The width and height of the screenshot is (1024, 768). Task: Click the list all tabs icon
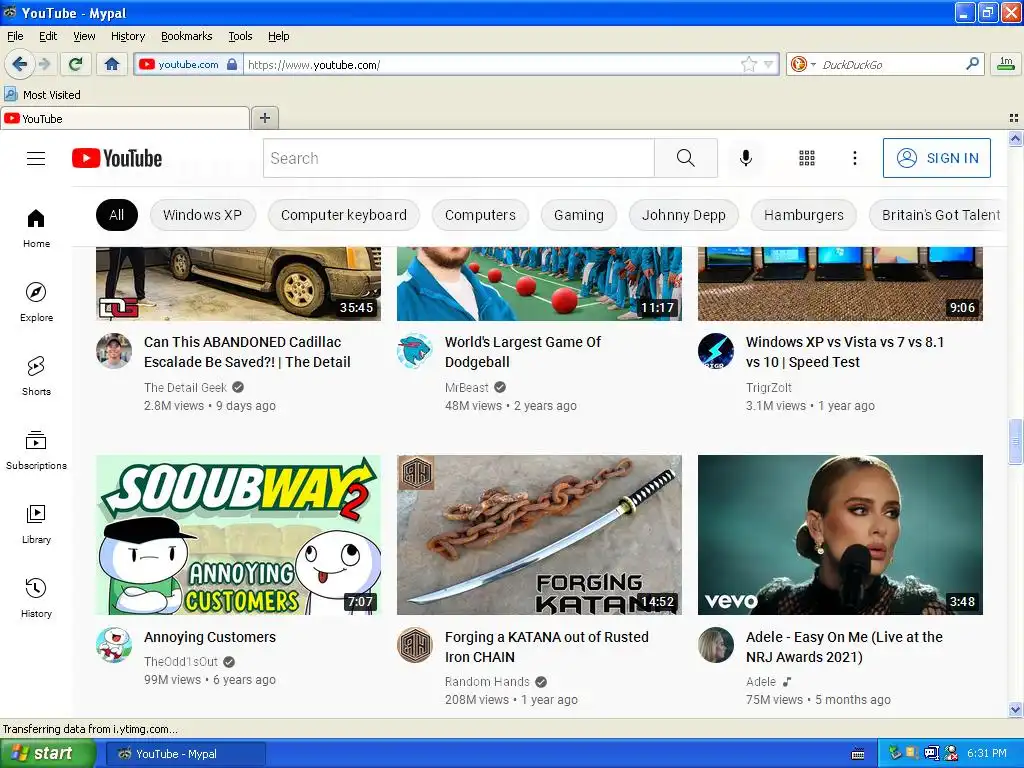(x=1014, y=118)
